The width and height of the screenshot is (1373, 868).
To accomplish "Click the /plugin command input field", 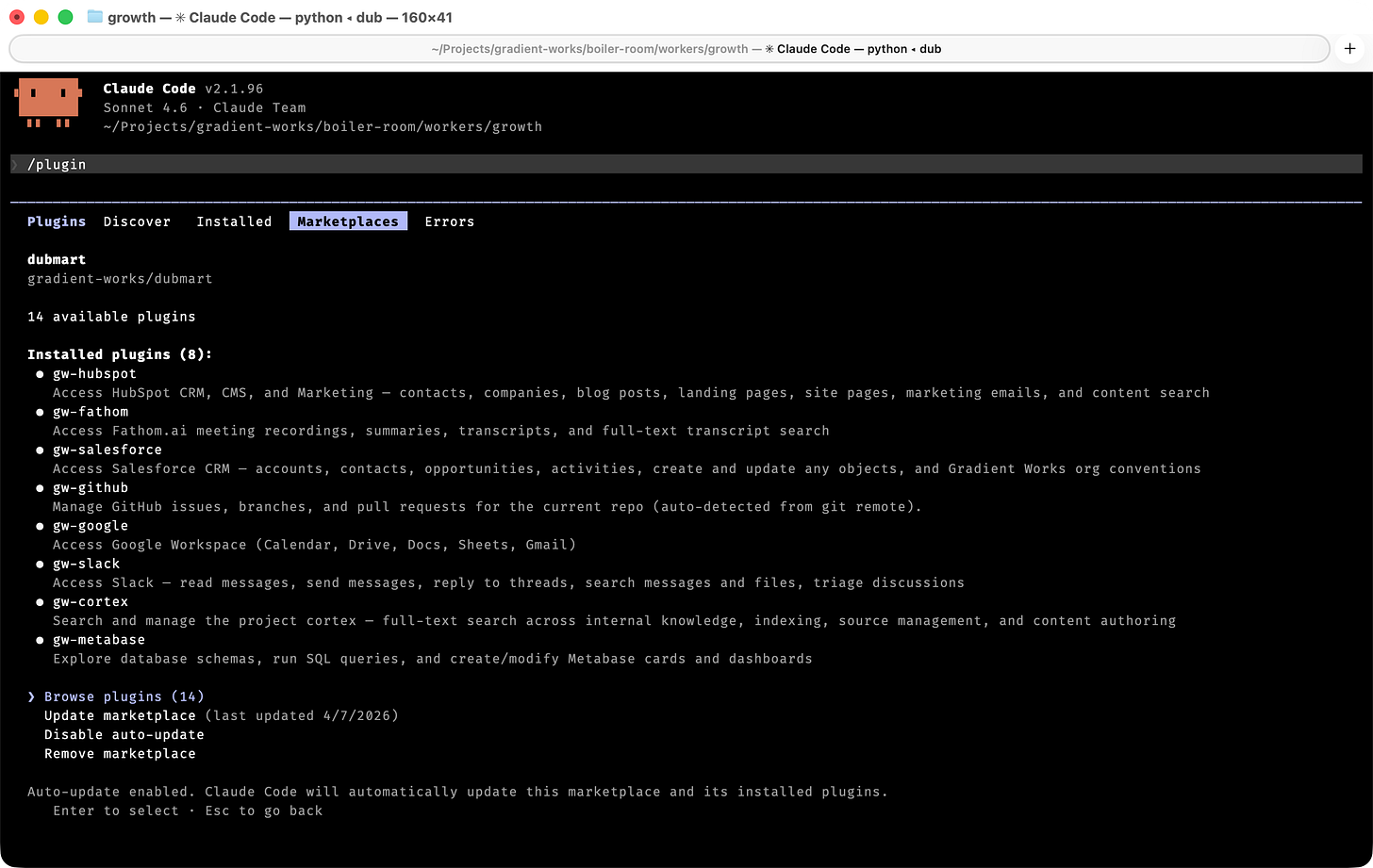I will tap(686, 164).
